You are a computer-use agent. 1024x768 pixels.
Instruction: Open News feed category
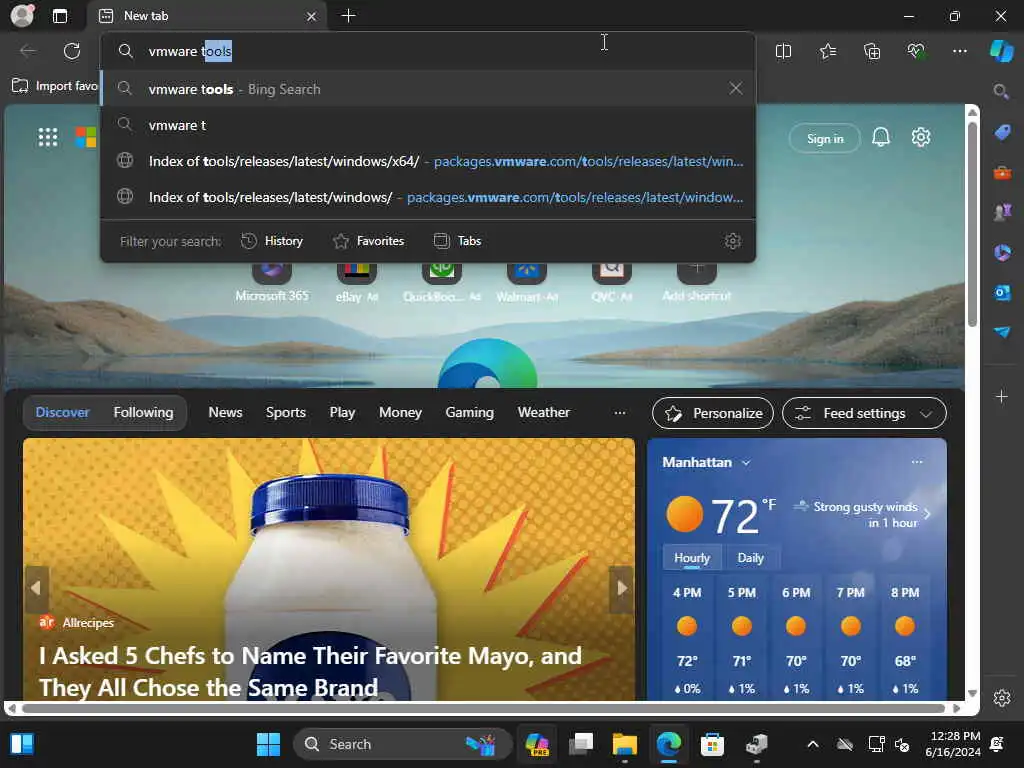[x=225, y=412]
